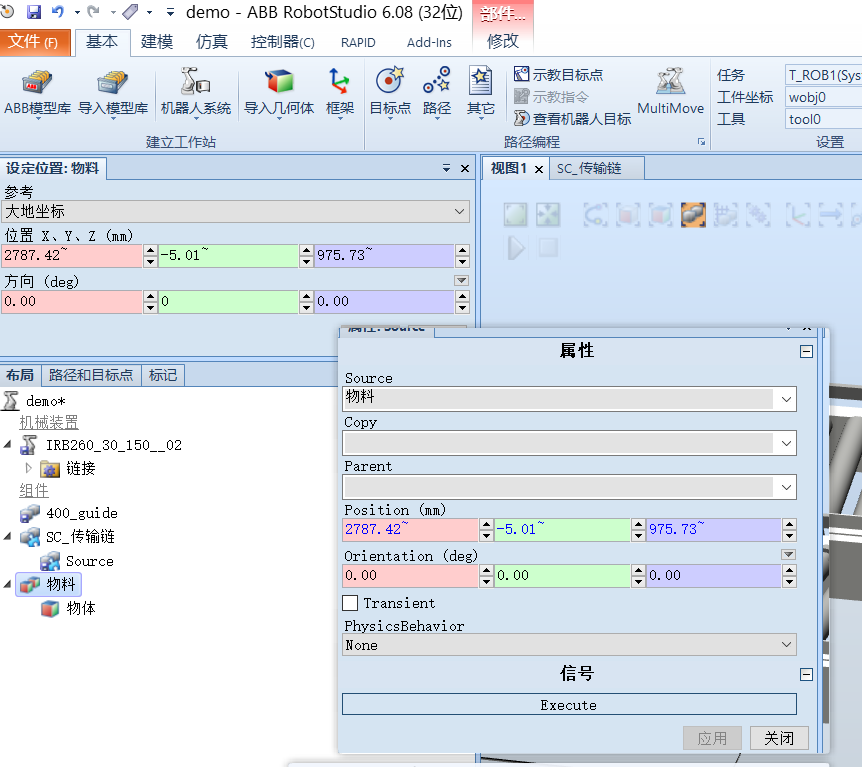Click the 应用 apply button
Viewport: 862px width, 767px height.
coord(712,738)
